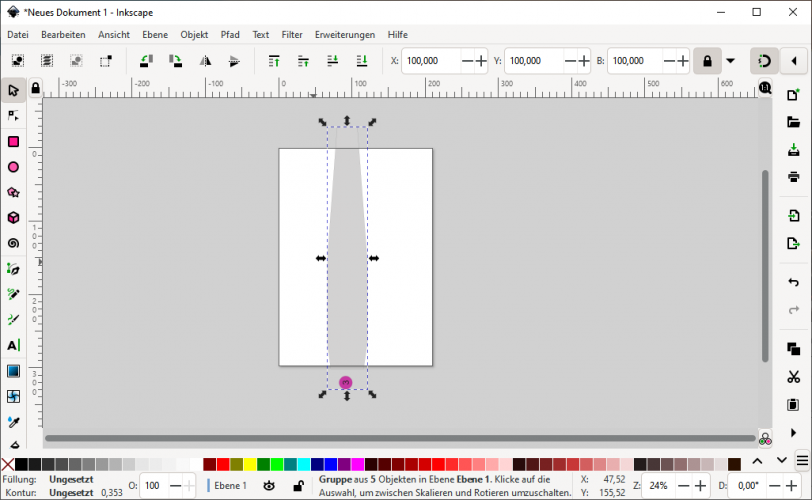This screenshot has width=812, height=500.
Task: Show next palette row arrow
Action: (x=781, y=460)
